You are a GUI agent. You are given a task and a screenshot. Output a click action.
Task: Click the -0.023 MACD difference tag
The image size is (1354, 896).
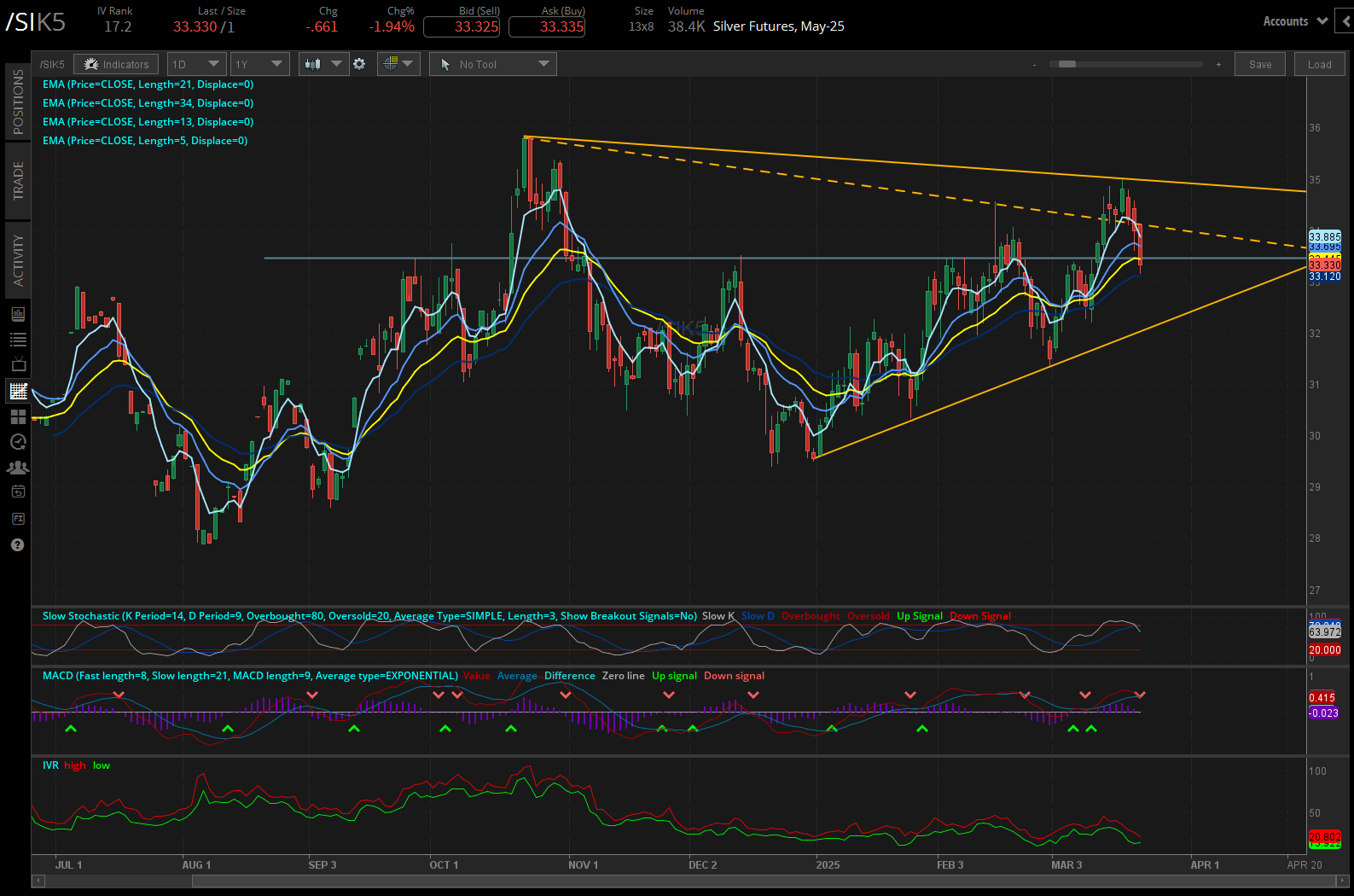coord(1323,713)
